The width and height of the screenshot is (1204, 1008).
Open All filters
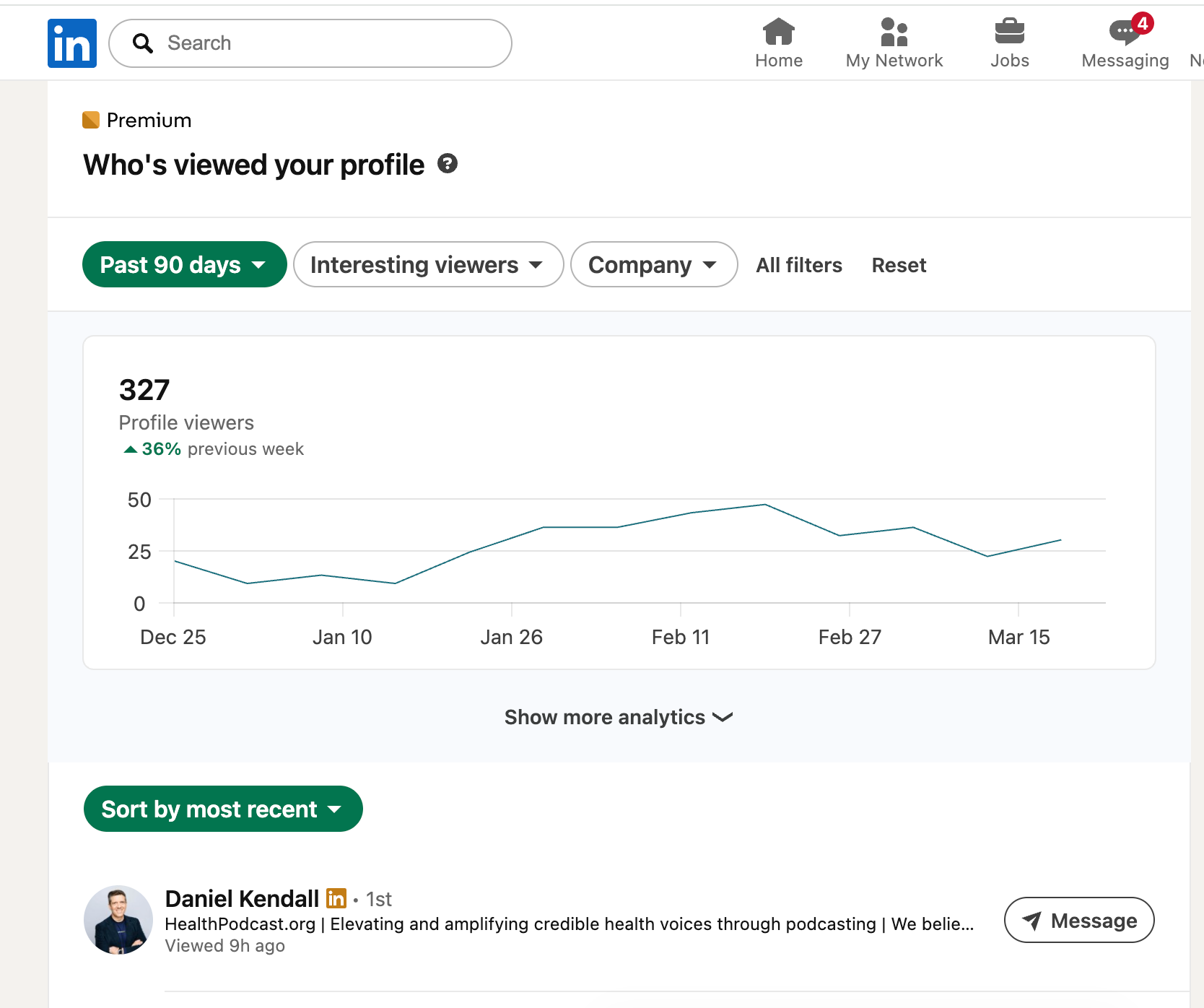[798, 265]
